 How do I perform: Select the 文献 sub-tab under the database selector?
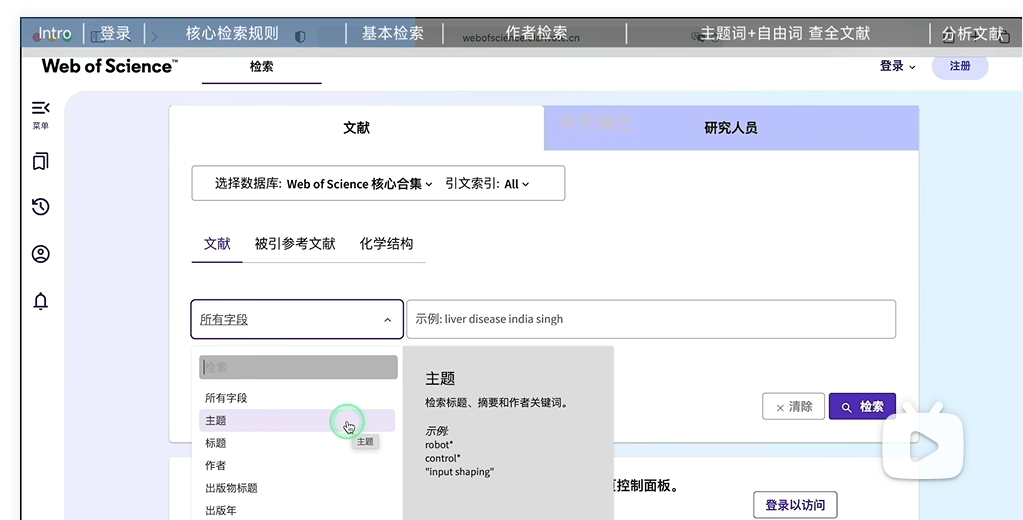click(217, 244)
